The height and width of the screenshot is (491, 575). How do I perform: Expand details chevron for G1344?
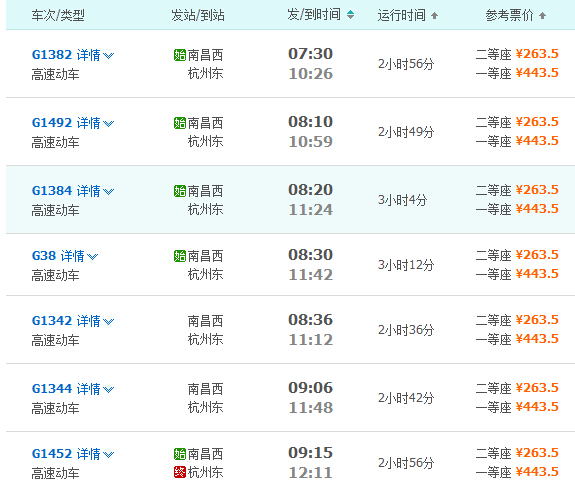click(x=109, y=389)
